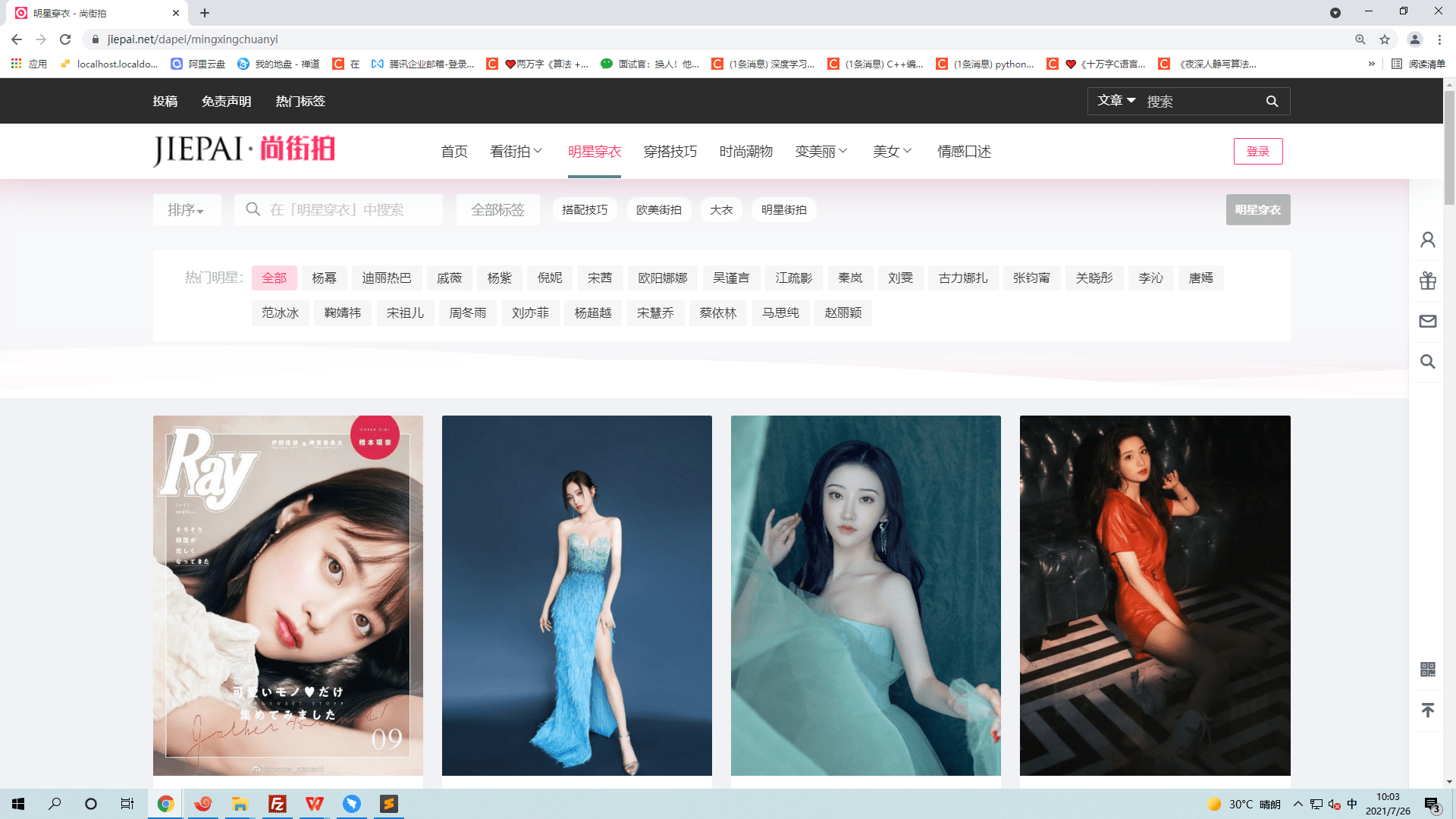Filter by star 杨幂
This screenshot has width=1456, height=819.
click(325, 278)
